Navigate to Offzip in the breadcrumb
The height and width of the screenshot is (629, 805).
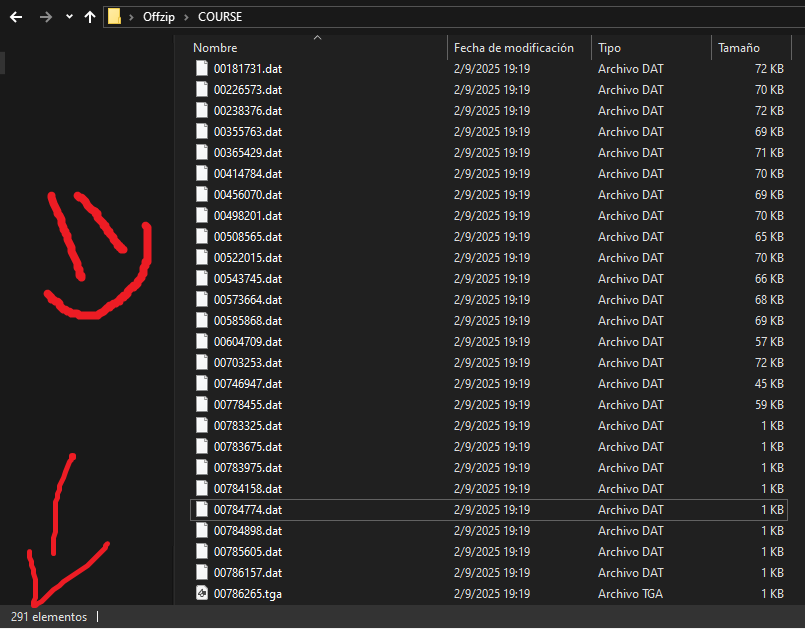(159, 17)
